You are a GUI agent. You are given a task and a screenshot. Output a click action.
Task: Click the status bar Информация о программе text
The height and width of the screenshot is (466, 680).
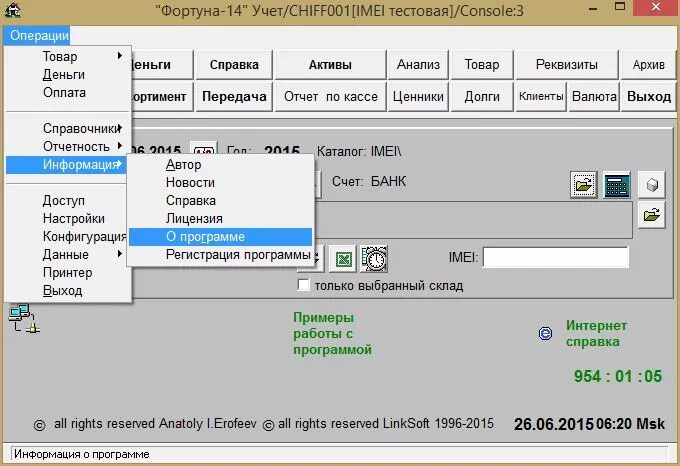tap(82, 454)
